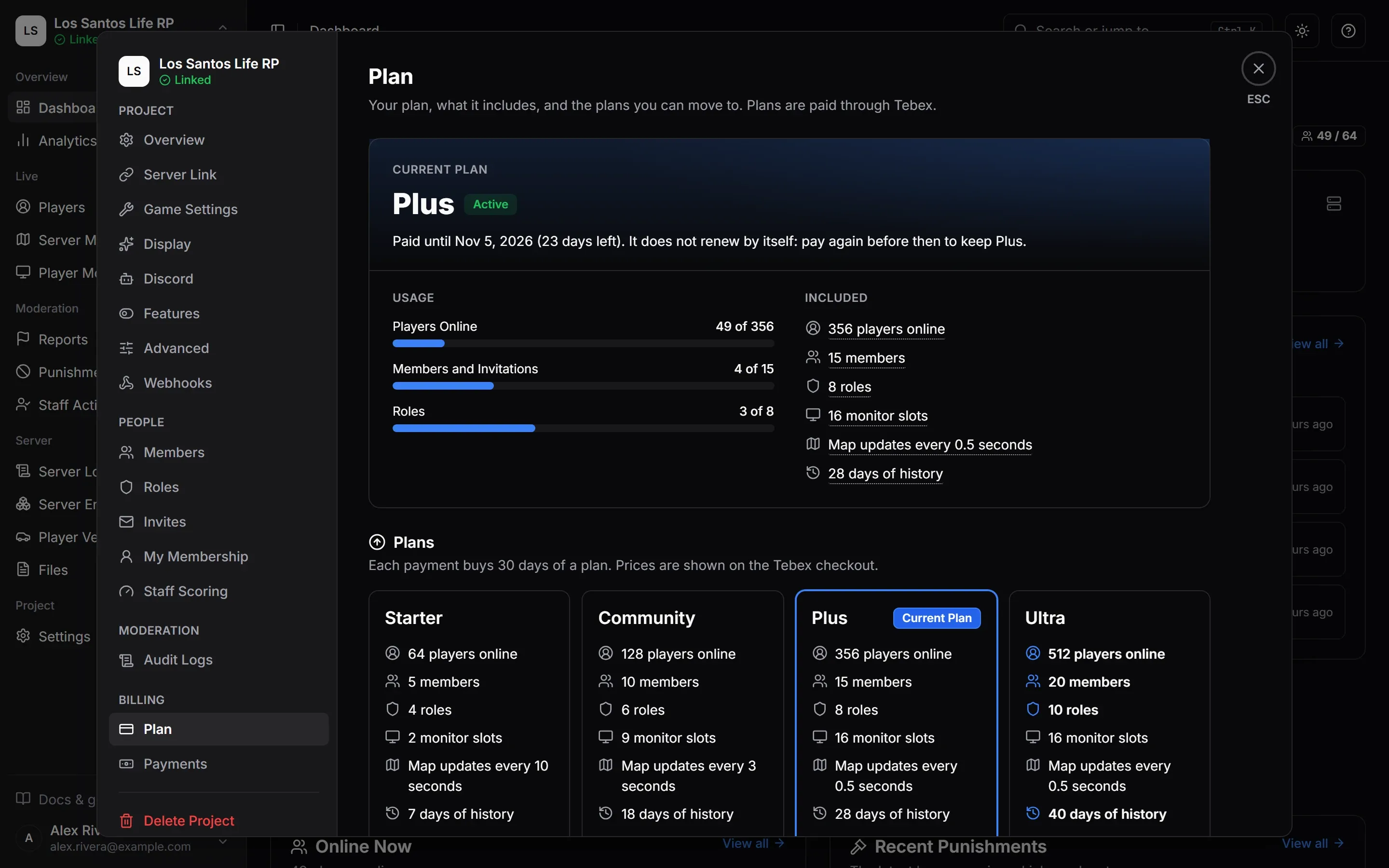The height and width of the screenshot is (868, 1389).
Task: Close the Plan settings dialog
Action: (1258, 69)
